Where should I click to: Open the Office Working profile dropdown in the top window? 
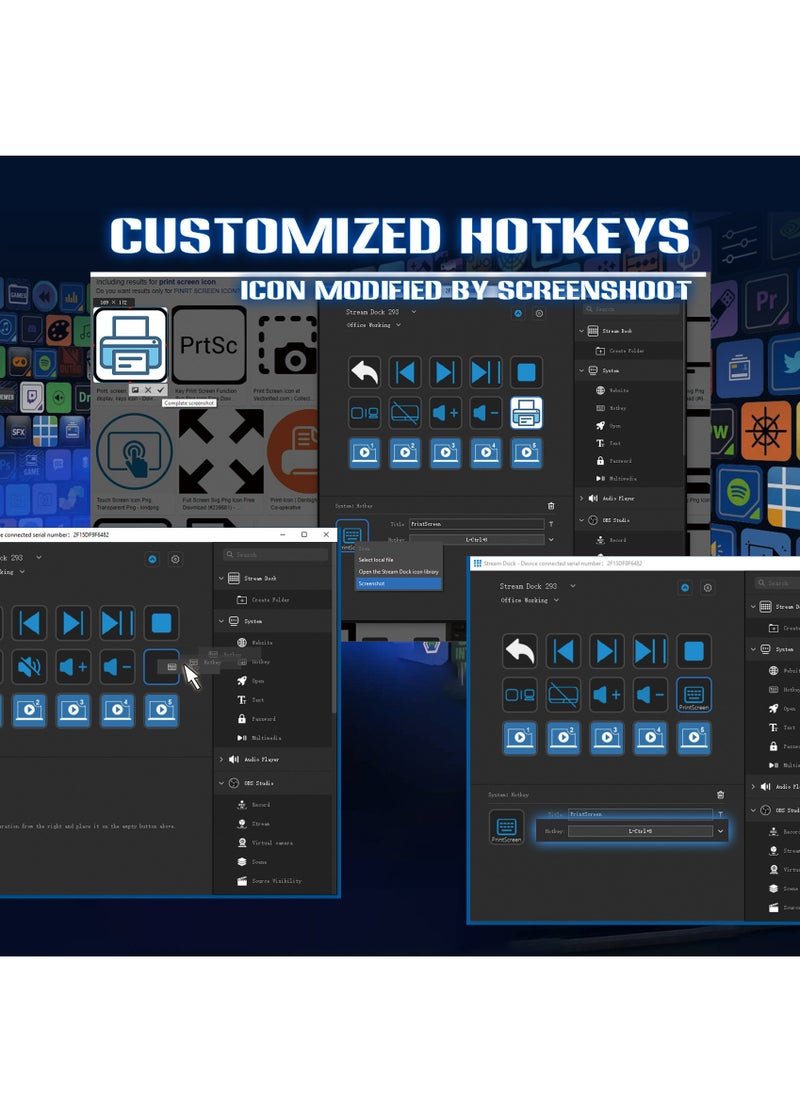[399, 325]
